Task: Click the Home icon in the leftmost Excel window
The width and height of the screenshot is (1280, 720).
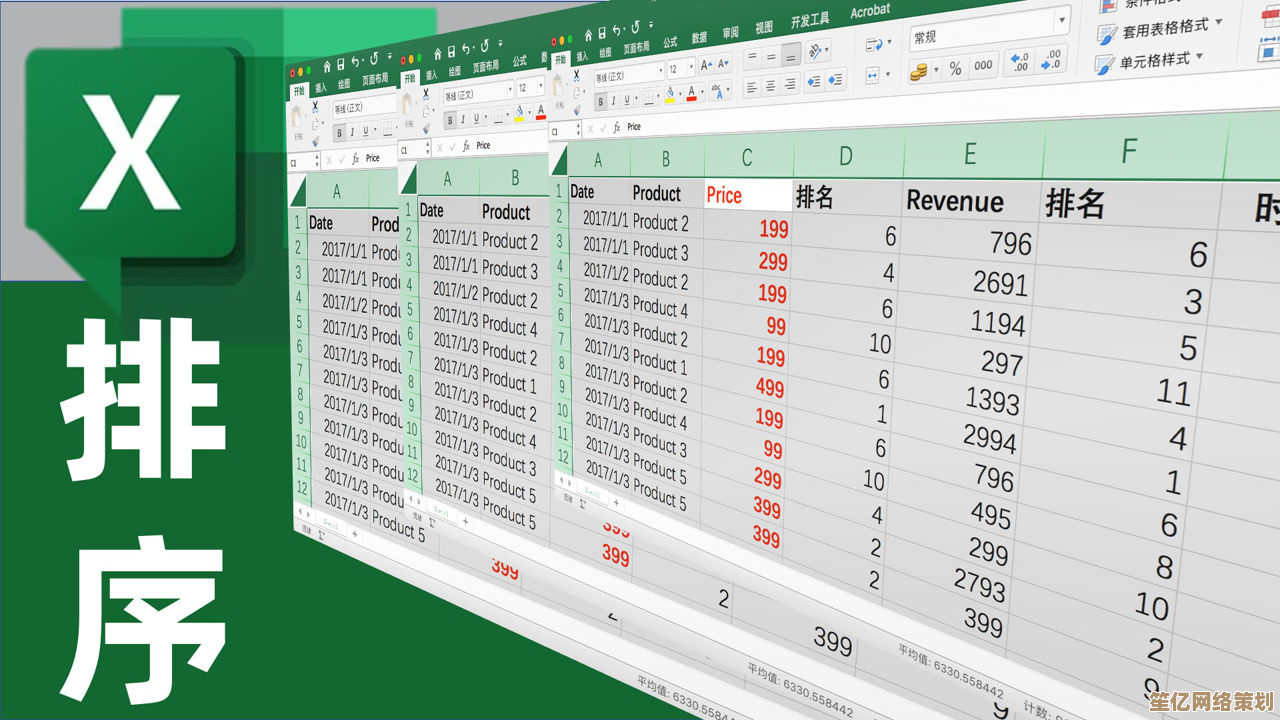Action: [x=327, y=67]
